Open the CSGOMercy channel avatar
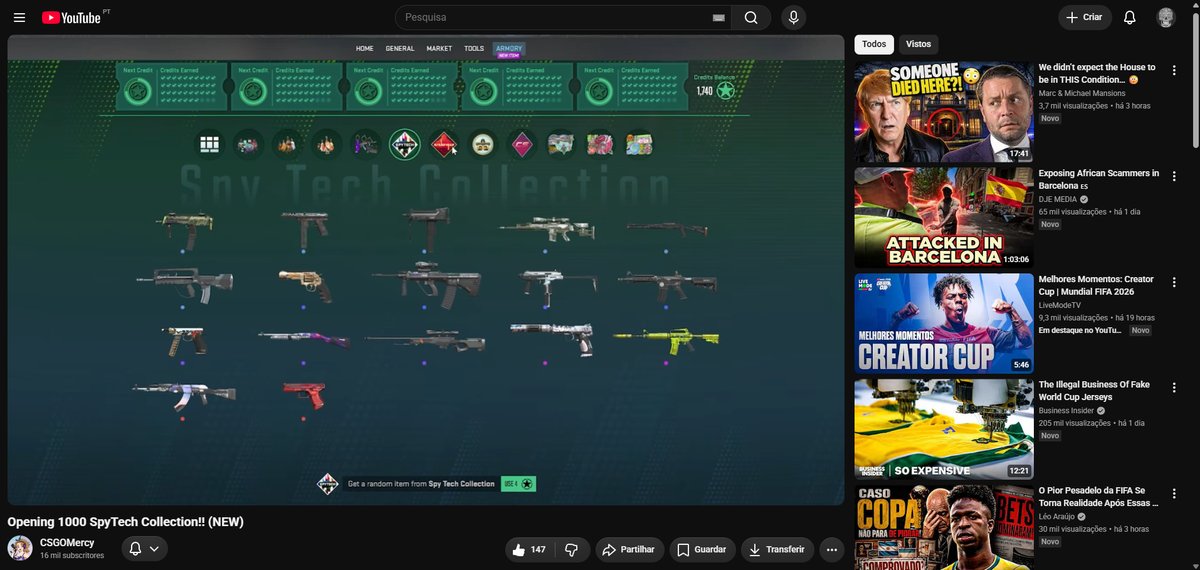The width and height of the screenshot is (1200, 570). (20, 548)
